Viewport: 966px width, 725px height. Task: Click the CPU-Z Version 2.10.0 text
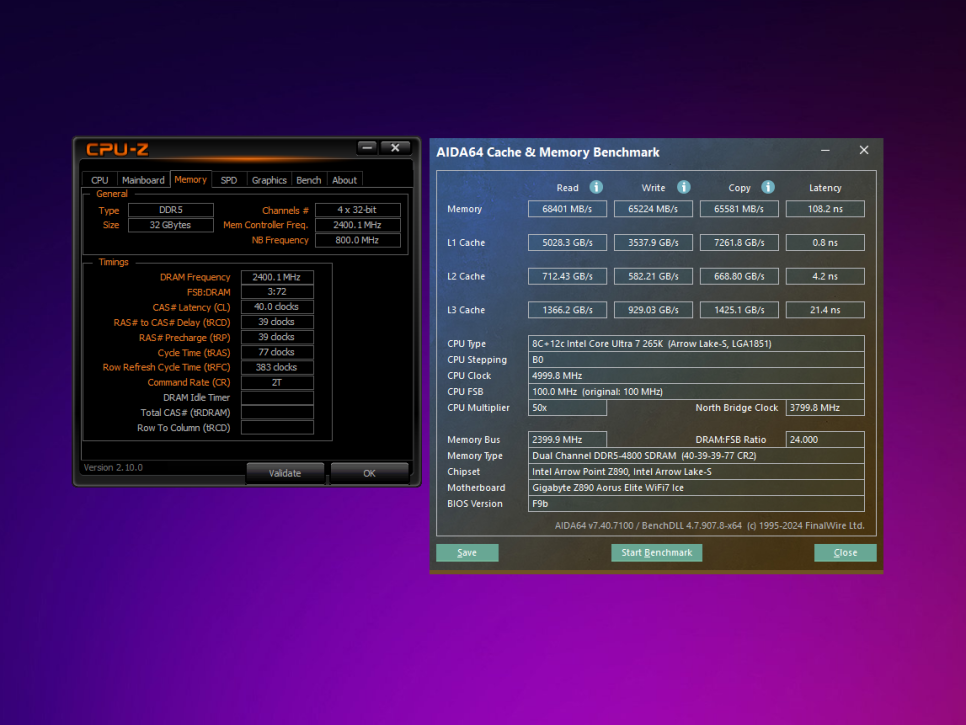click(113, 468)
